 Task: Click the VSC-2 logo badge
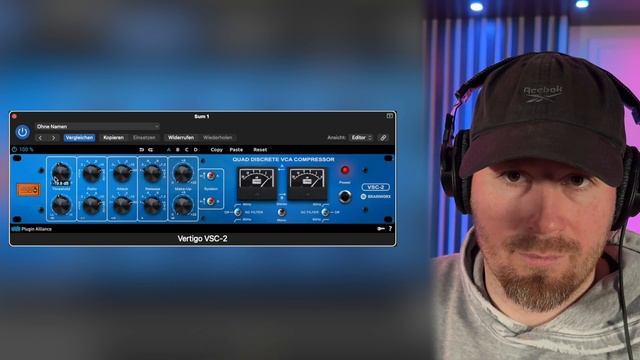[376, 187]
